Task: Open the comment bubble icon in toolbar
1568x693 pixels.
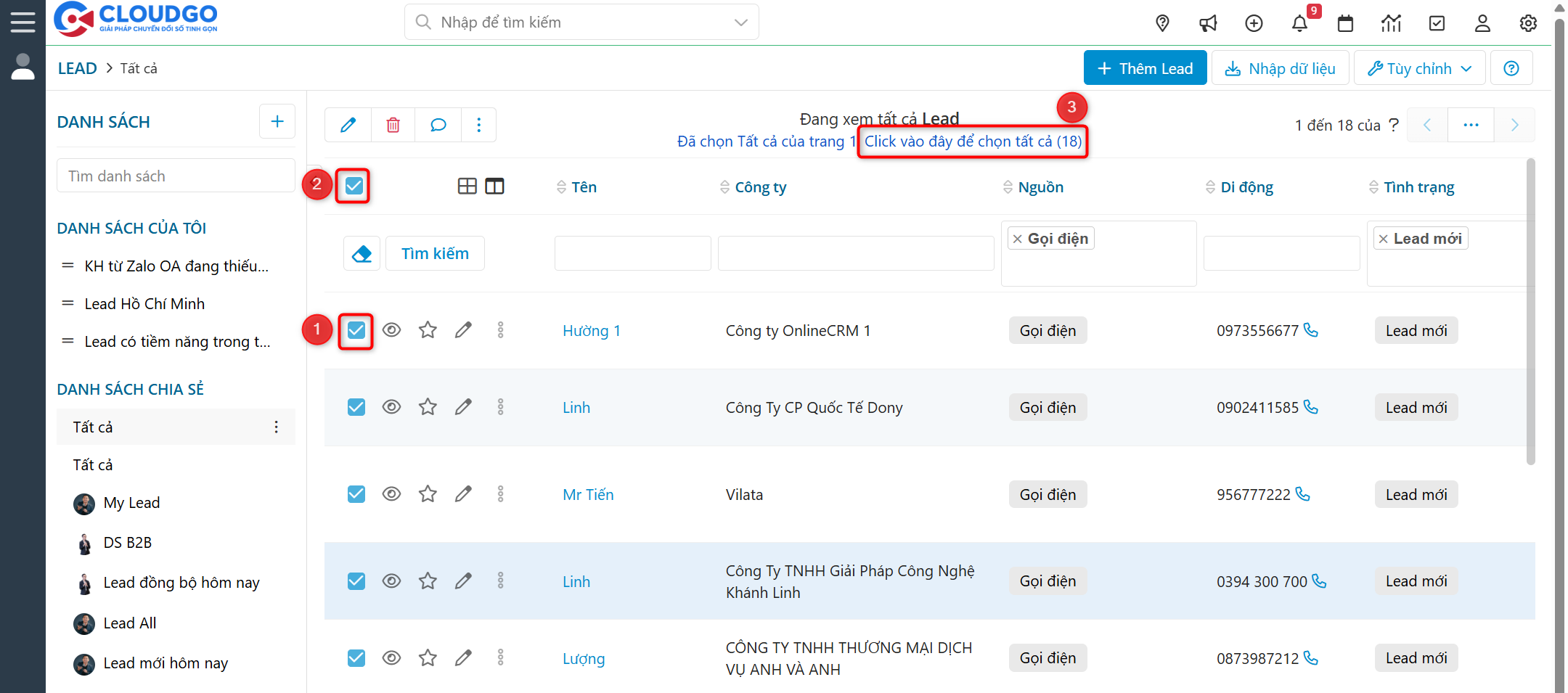Action: click(x=438, y=124)
